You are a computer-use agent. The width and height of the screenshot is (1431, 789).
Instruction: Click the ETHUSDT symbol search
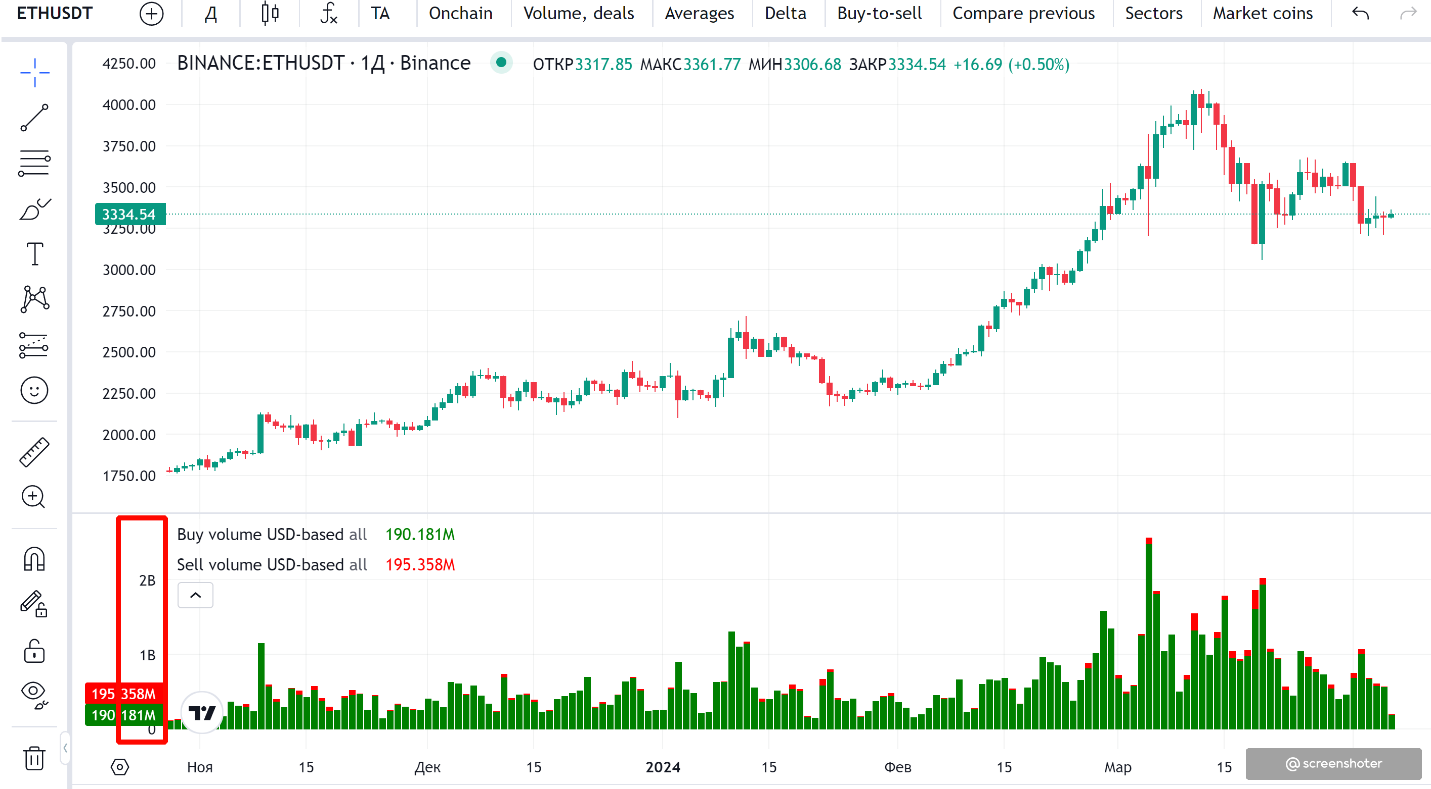[55, 14]
